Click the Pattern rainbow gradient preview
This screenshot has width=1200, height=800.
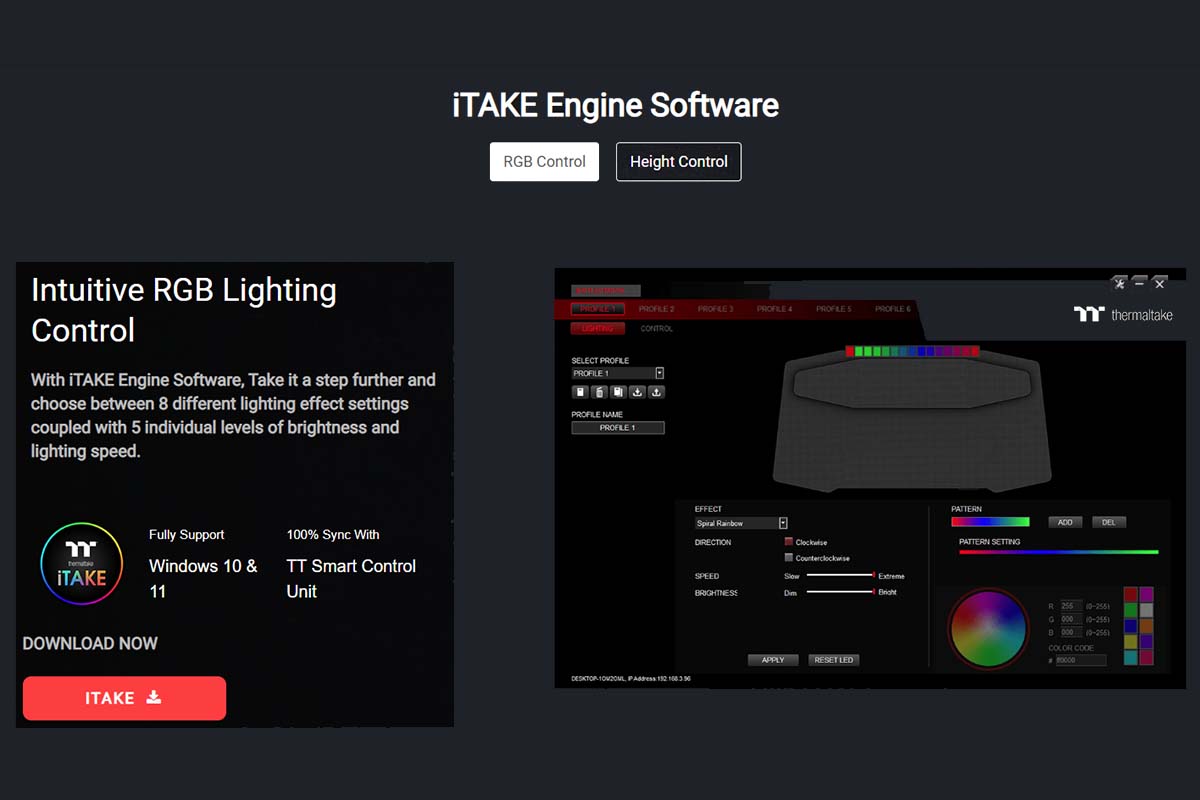(x=990, y=521)
